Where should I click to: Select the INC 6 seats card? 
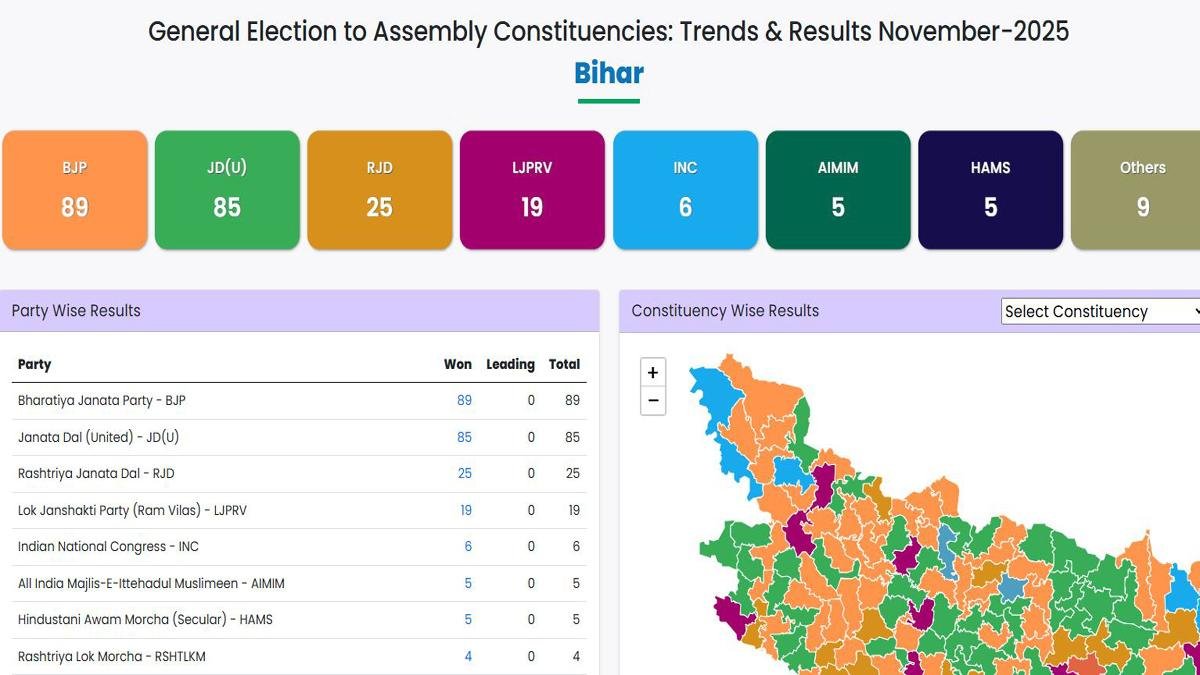click(685, 190)
